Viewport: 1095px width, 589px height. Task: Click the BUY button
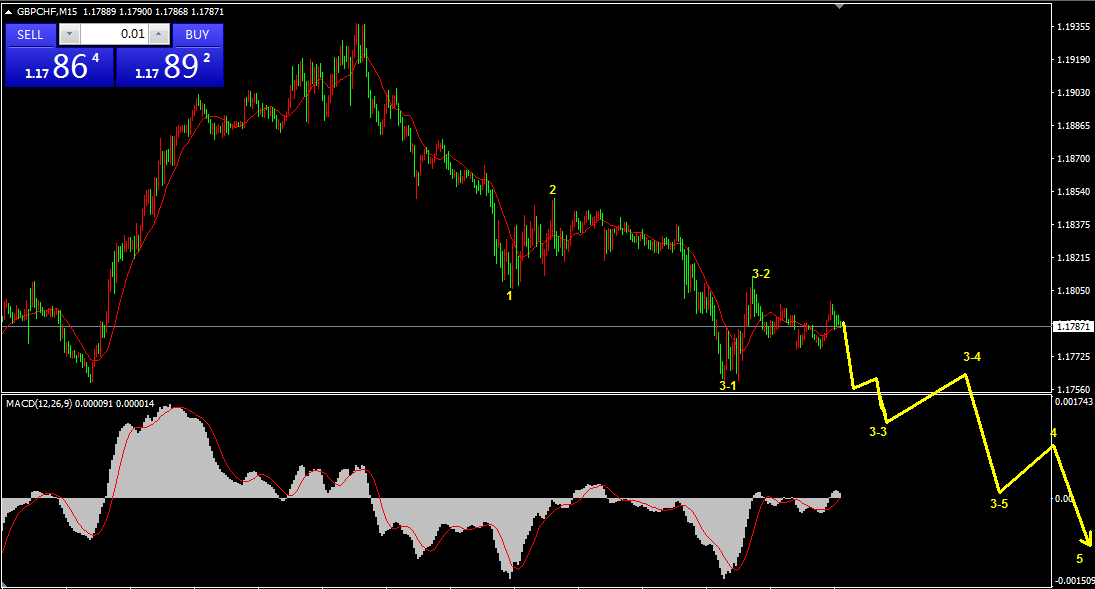198,34
